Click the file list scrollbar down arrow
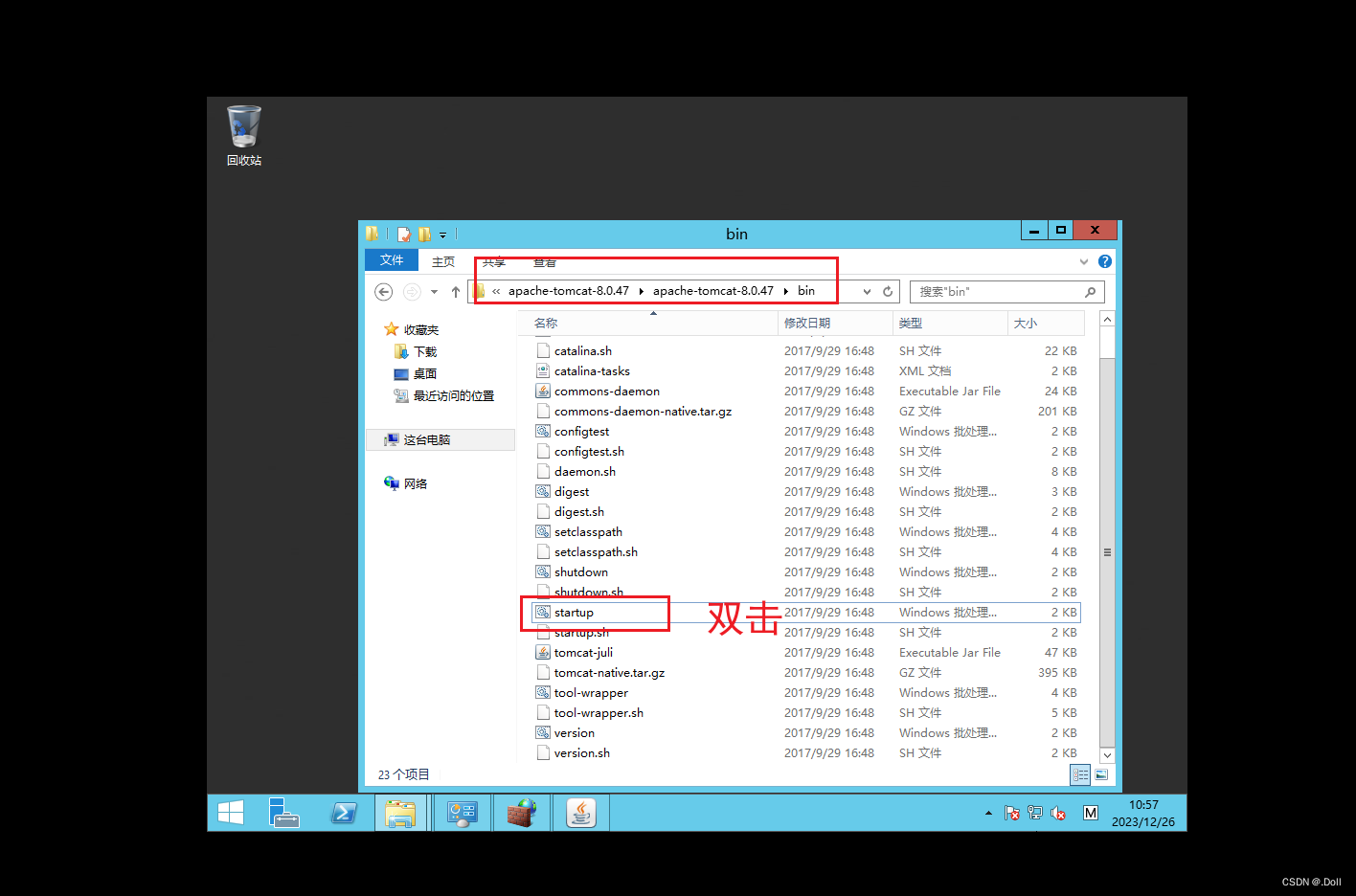Viewport: 1356px width, 896px height. (1107, 755)
